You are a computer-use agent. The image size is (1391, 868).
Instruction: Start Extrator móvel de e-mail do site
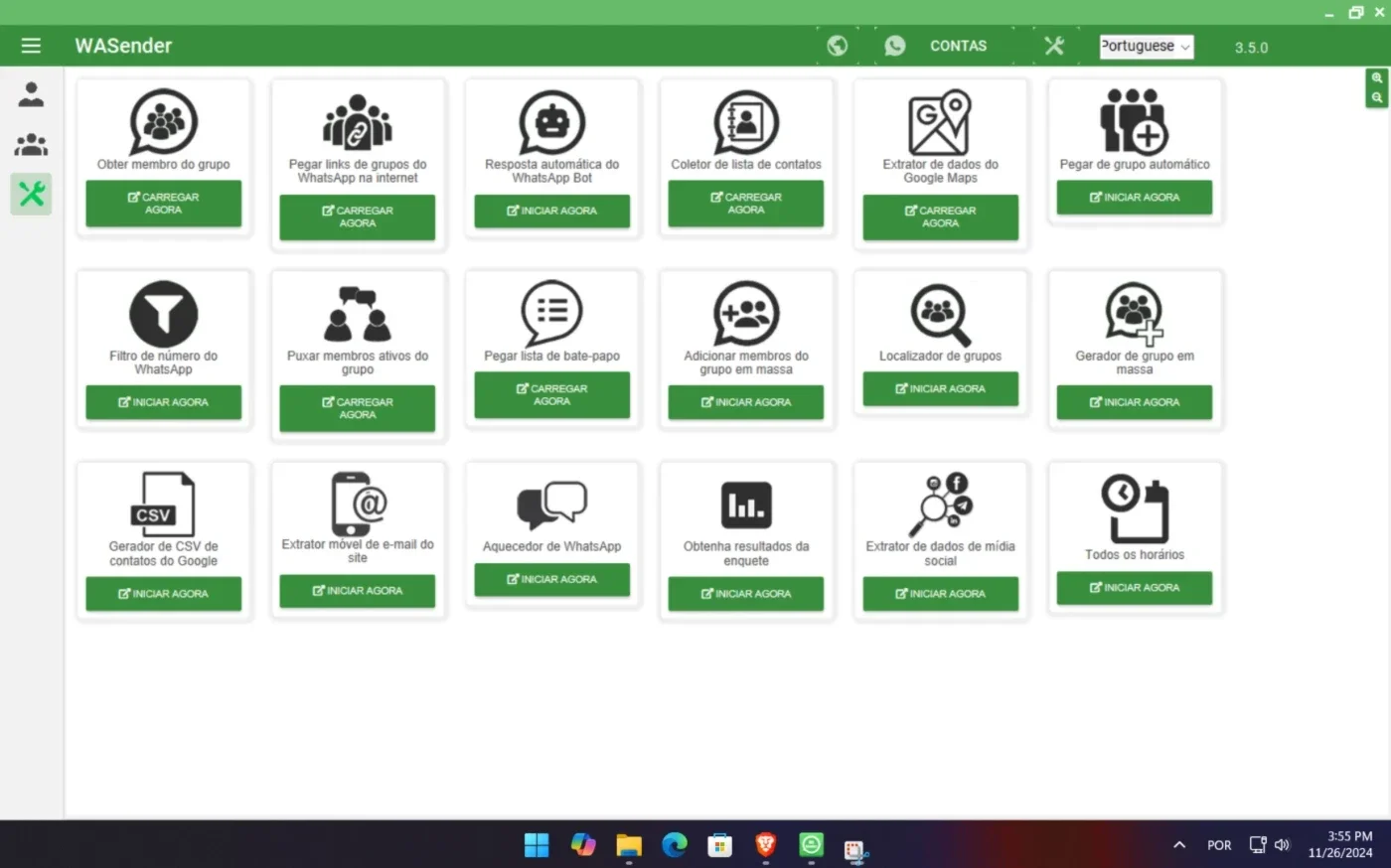coord(358,590)
